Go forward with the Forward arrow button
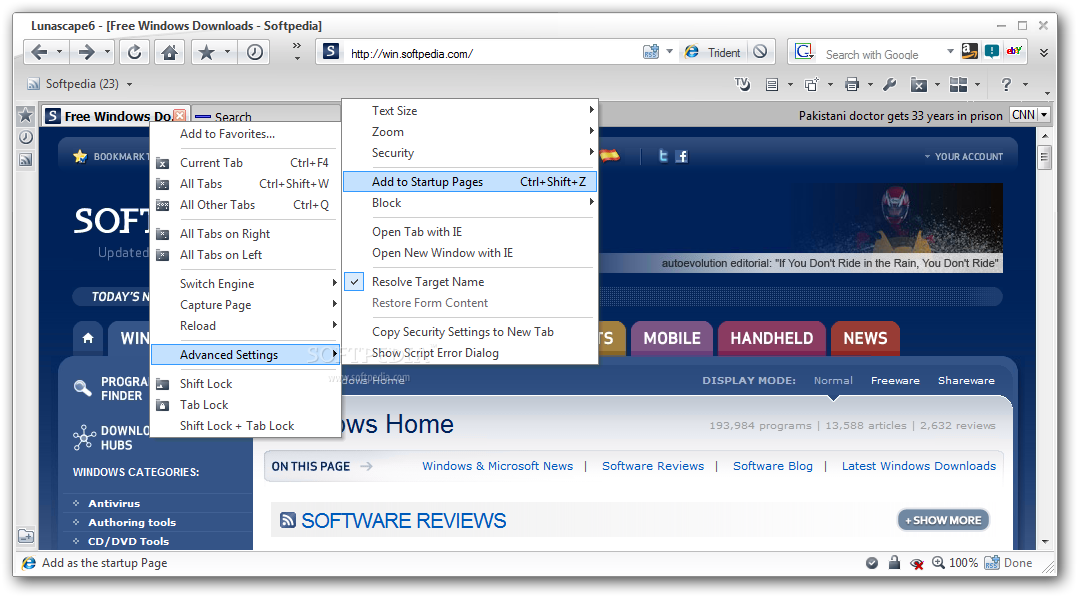The height and width of the screenshot is (597, 1078). pos(87,52)
